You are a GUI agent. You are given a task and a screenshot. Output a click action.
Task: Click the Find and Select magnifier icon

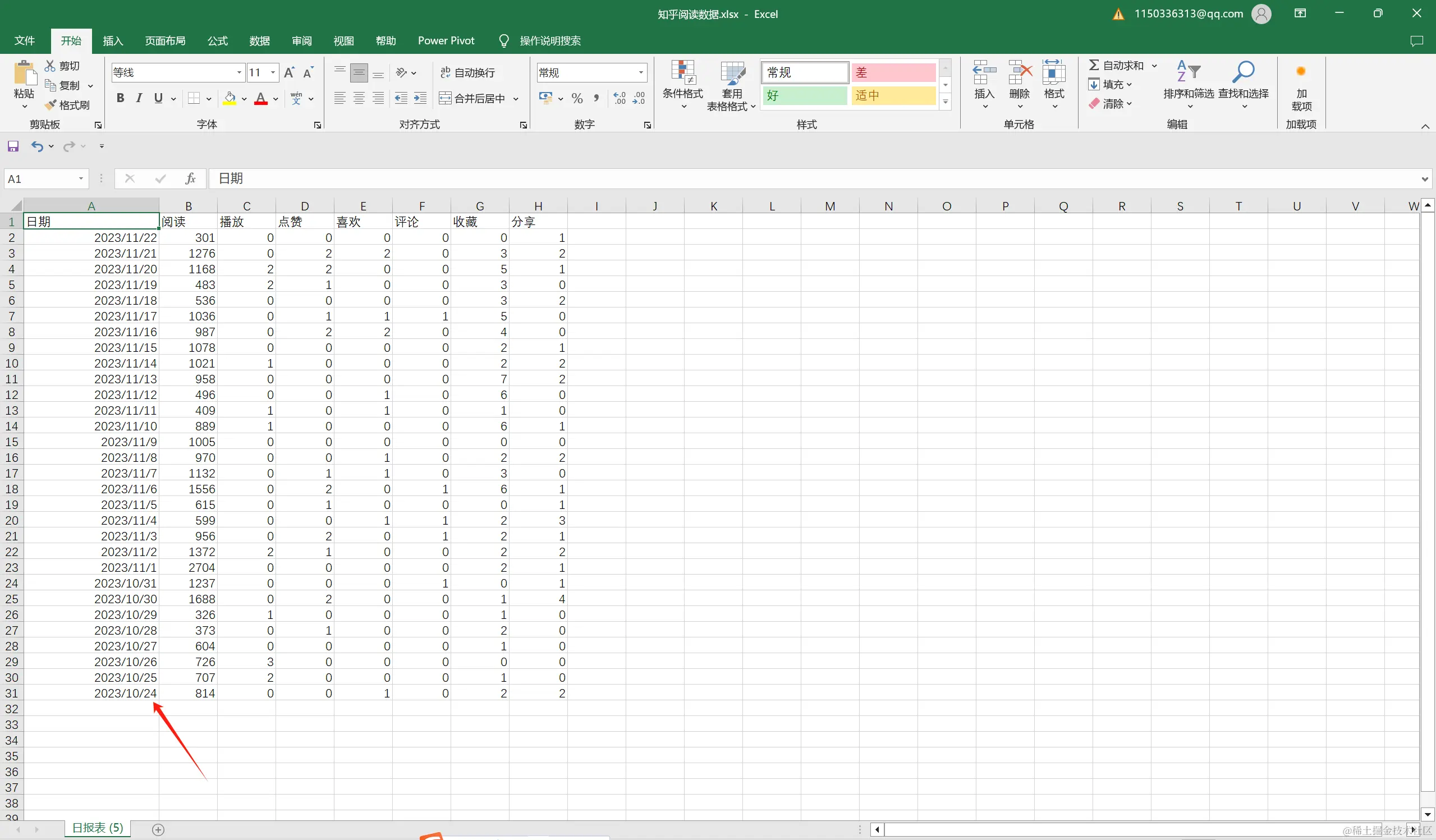[1243, 73]
